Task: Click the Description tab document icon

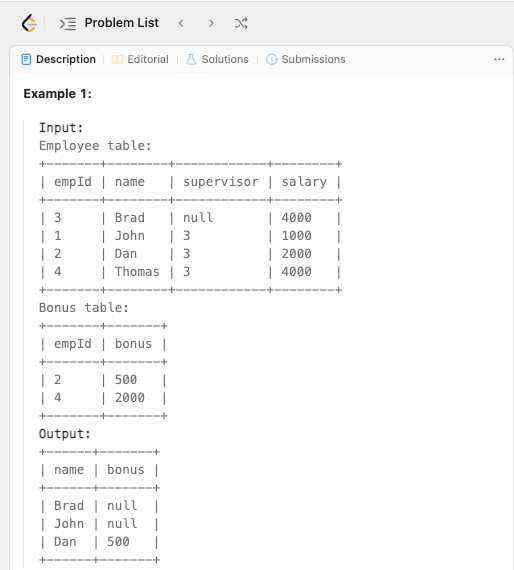Action: (x=26, y=59)
